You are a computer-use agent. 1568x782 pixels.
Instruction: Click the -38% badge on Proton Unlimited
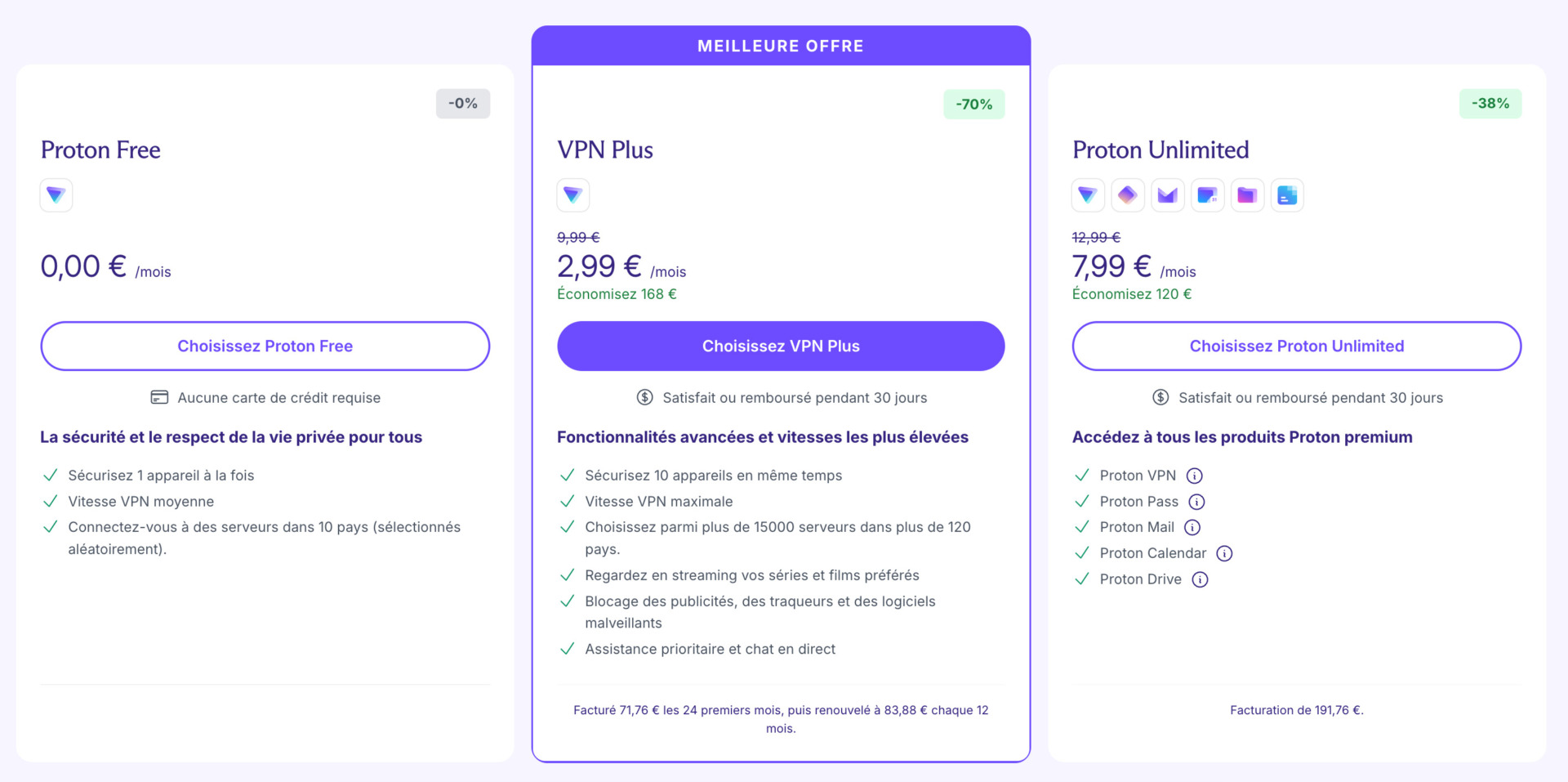(1490, 103)
